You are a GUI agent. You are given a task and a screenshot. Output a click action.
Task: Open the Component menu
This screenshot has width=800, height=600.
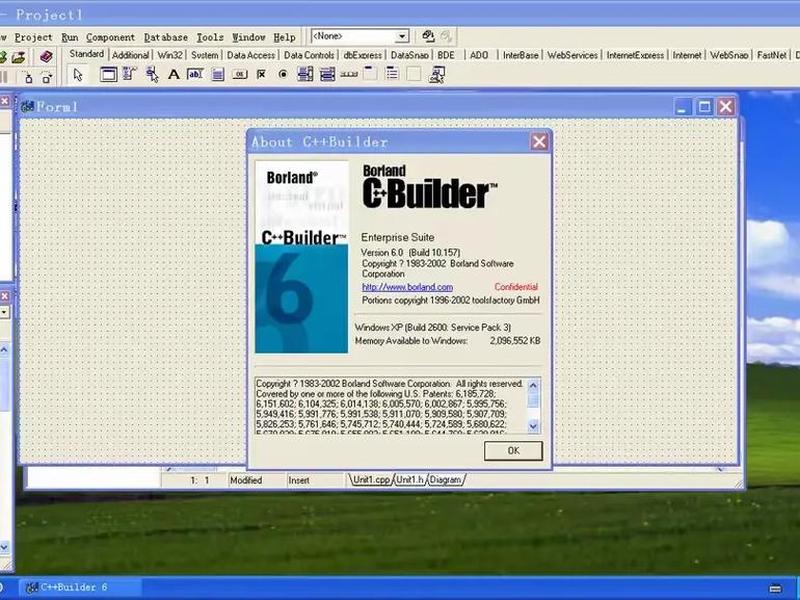point(111,37)
